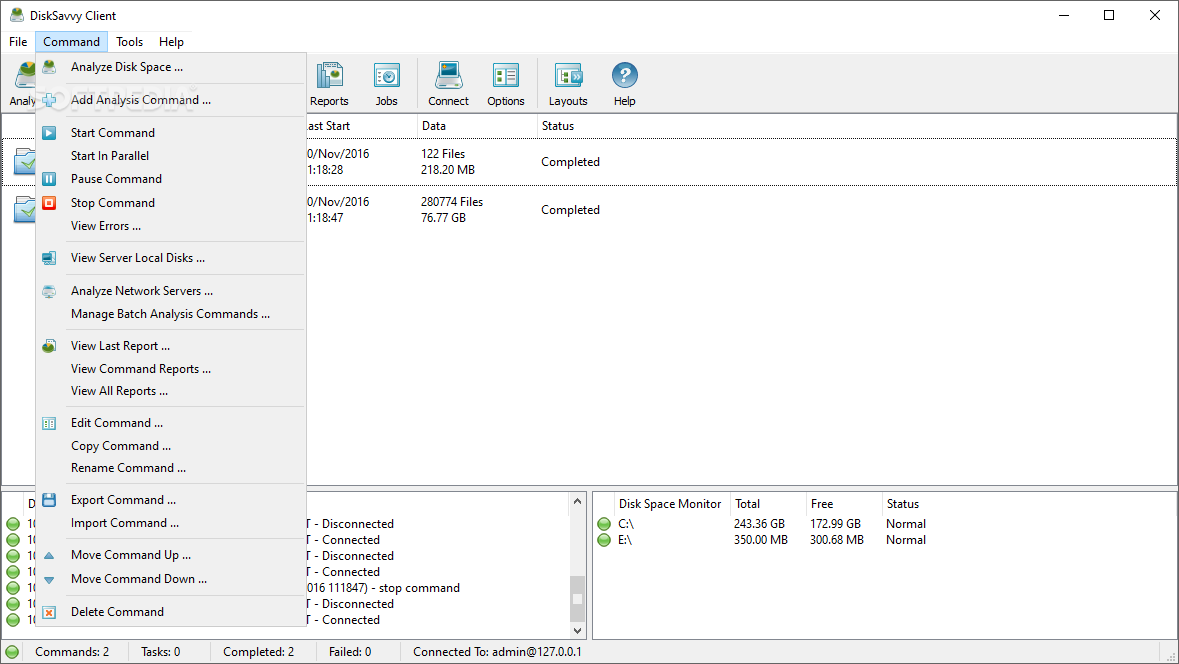Click the Pause Command icon
Image resolution: width=1179 pixels, height=664 pixels.
click(49, 179)
